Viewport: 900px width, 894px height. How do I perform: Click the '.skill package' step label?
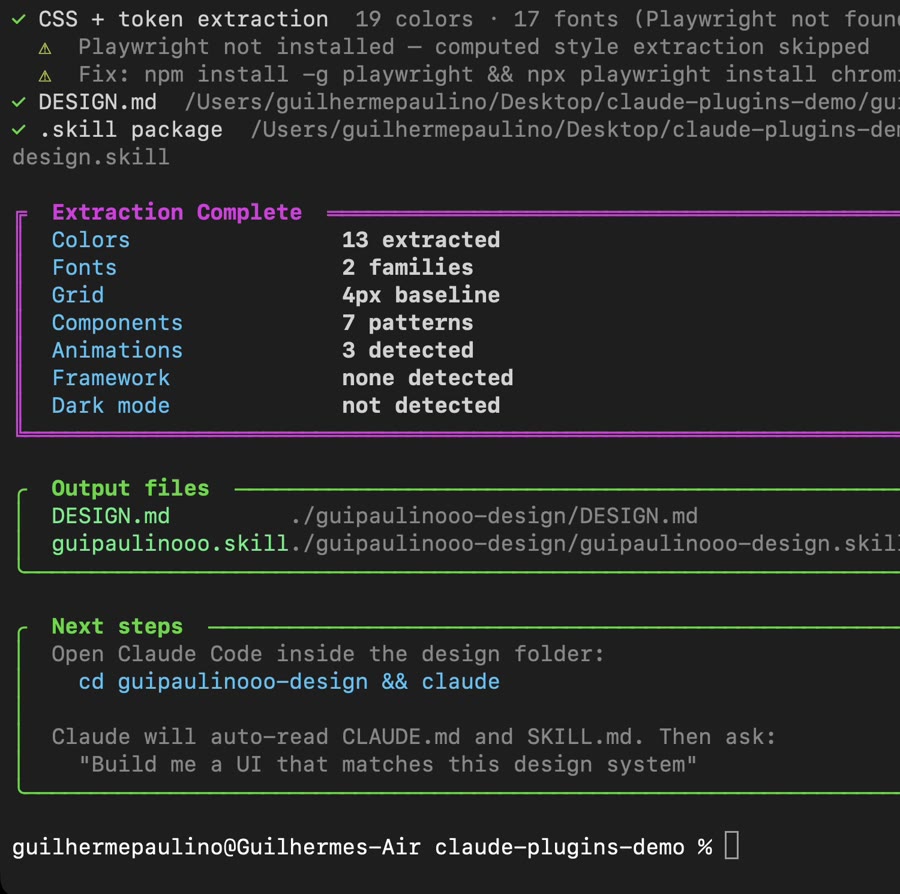(x=130, y=130)
